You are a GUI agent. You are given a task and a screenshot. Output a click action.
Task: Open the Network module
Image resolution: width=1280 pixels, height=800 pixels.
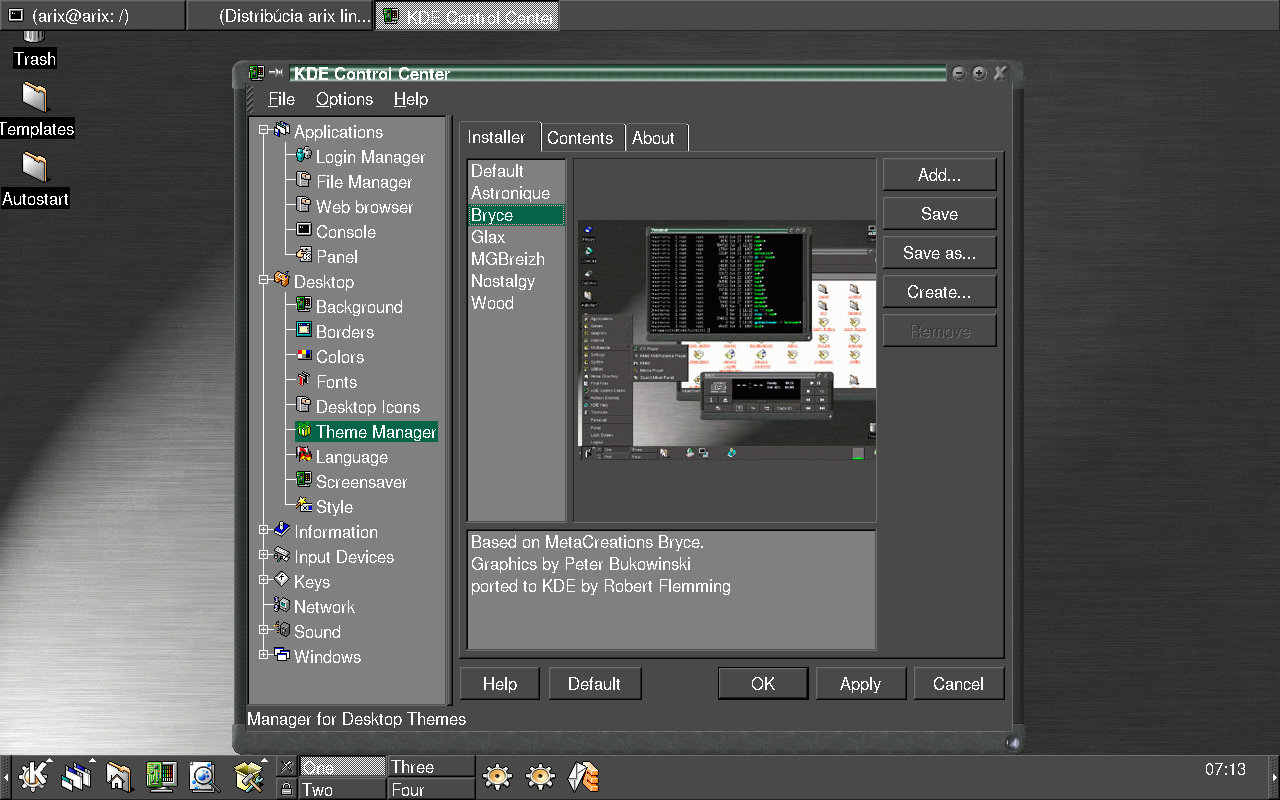tap(313, 607)
